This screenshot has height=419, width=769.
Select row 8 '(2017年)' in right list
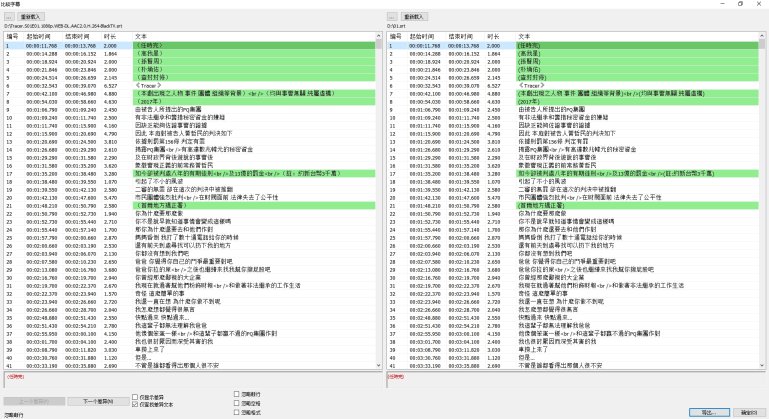(573, 102)
